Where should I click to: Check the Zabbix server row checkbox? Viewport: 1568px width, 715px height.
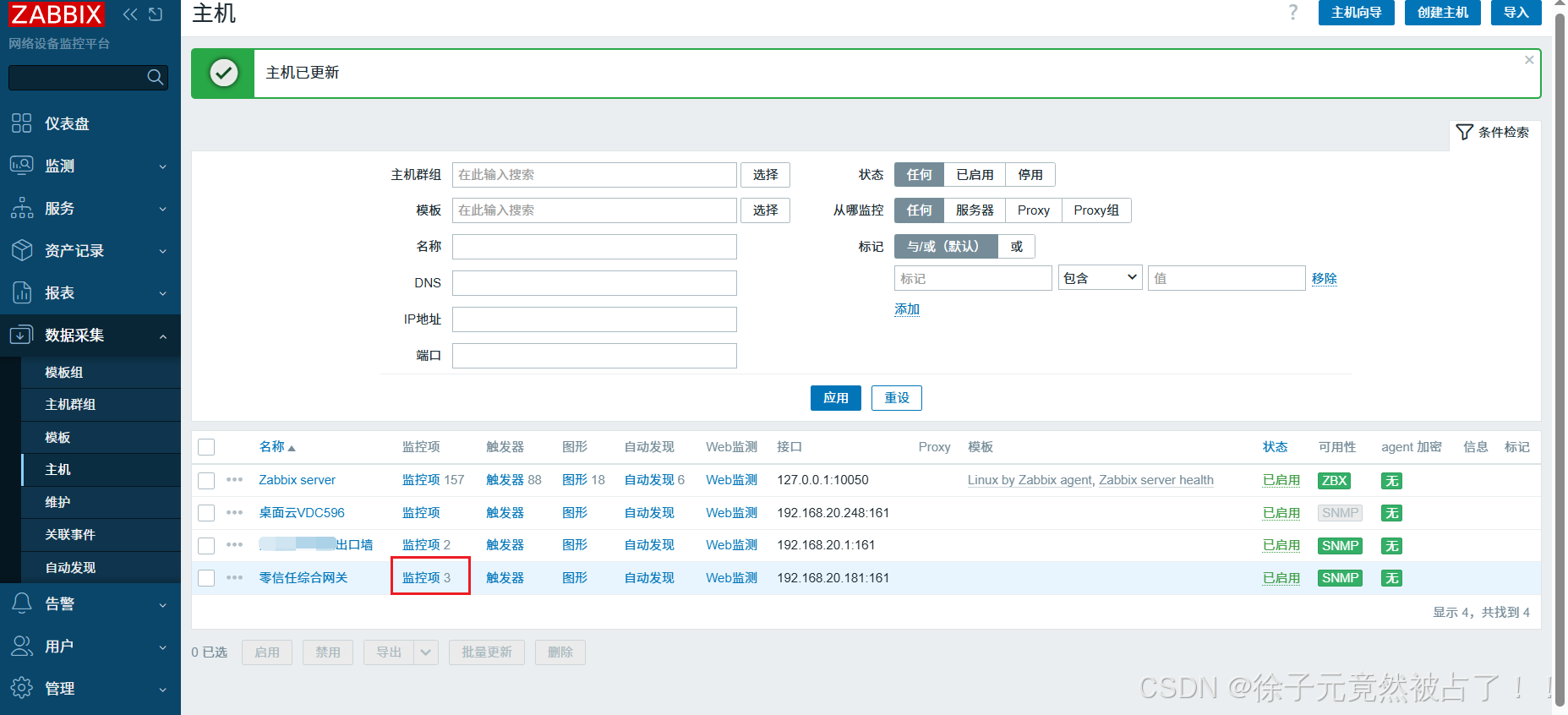[x=206, y=481]
